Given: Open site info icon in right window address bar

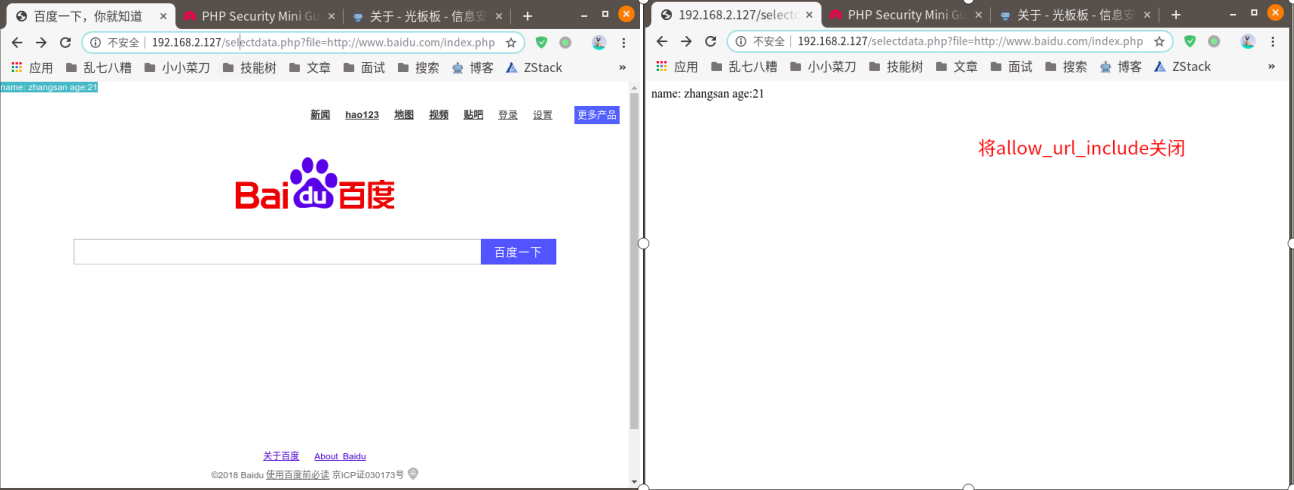Looking at the screenshot, I should pyautogui.click(x=740, y=42).
